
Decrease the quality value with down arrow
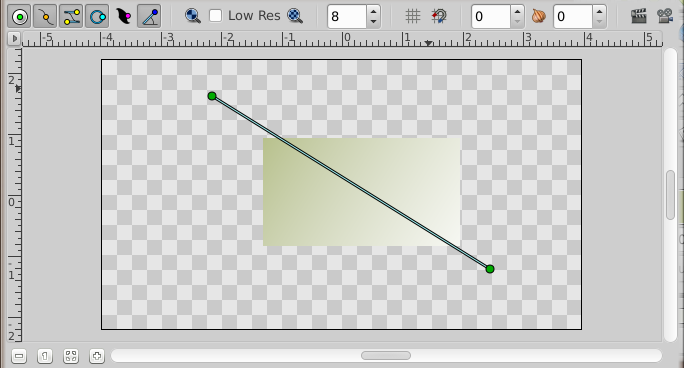click(373, 22)
